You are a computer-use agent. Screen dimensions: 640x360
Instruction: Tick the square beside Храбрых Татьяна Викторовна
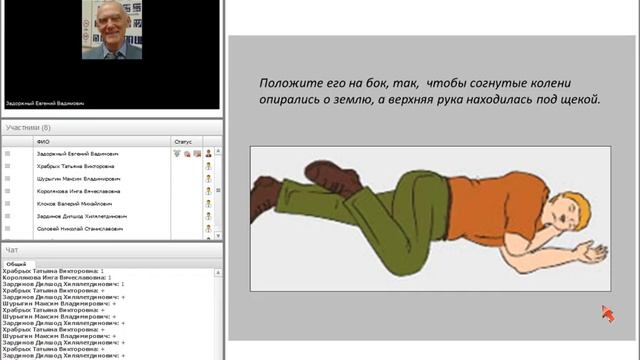tap(7, 166)
